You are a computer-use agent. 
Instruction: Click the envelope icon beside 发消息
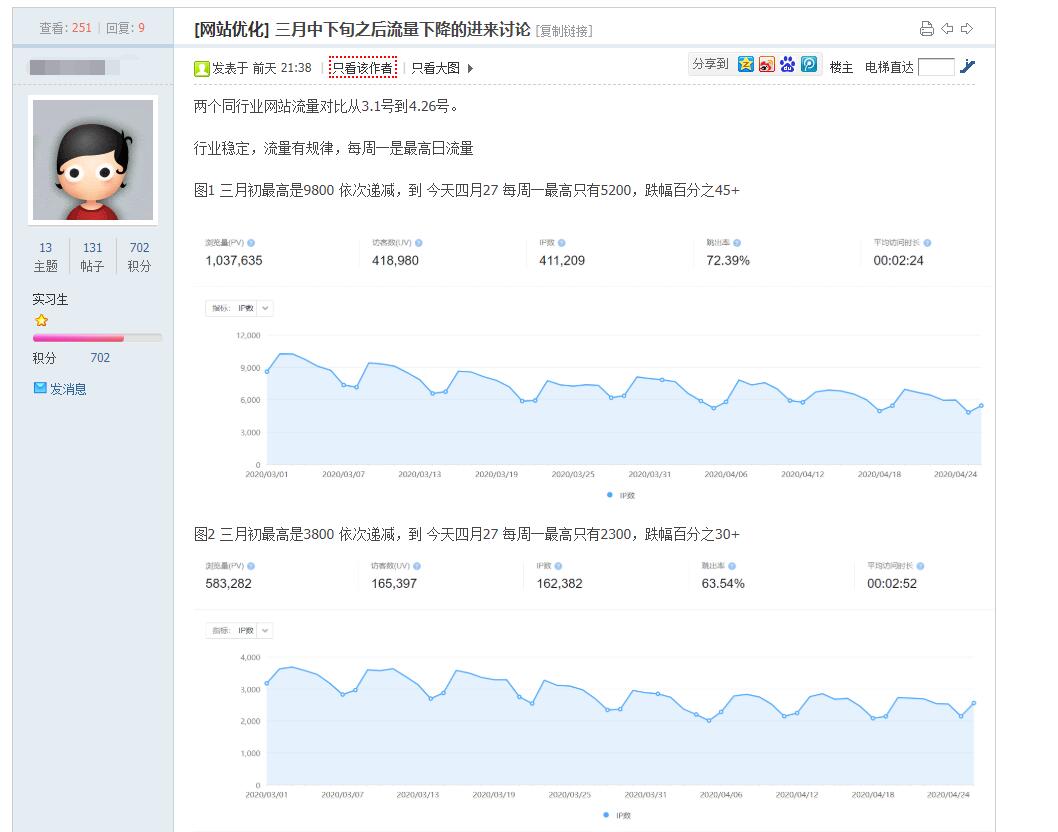coord(40,388)
